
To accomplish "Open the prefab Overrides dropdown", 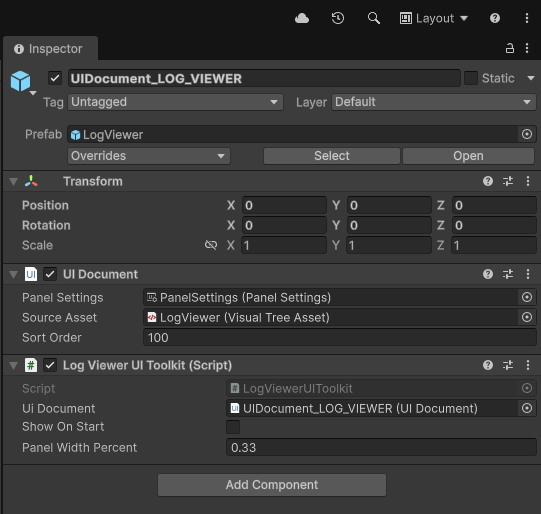I will [x=149, y=156].
